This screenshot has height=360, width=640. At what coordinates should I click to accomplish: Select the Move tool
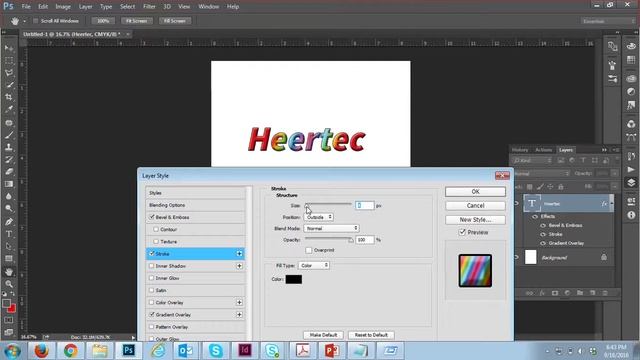point(9,49)
